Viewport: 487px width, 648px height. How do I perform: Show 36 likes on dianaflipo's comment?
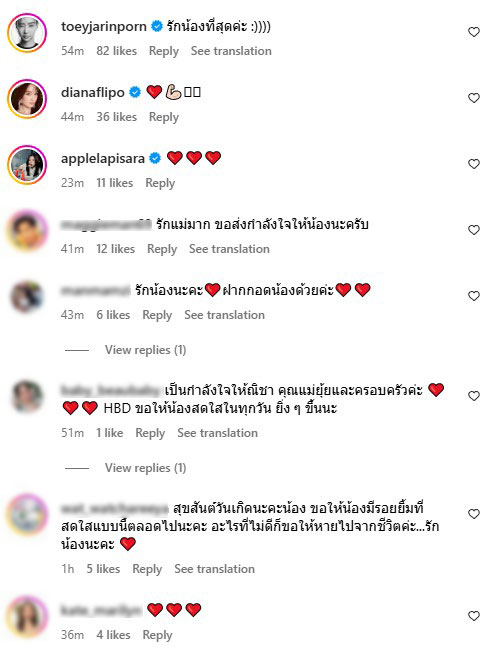(x=117, y=117)
